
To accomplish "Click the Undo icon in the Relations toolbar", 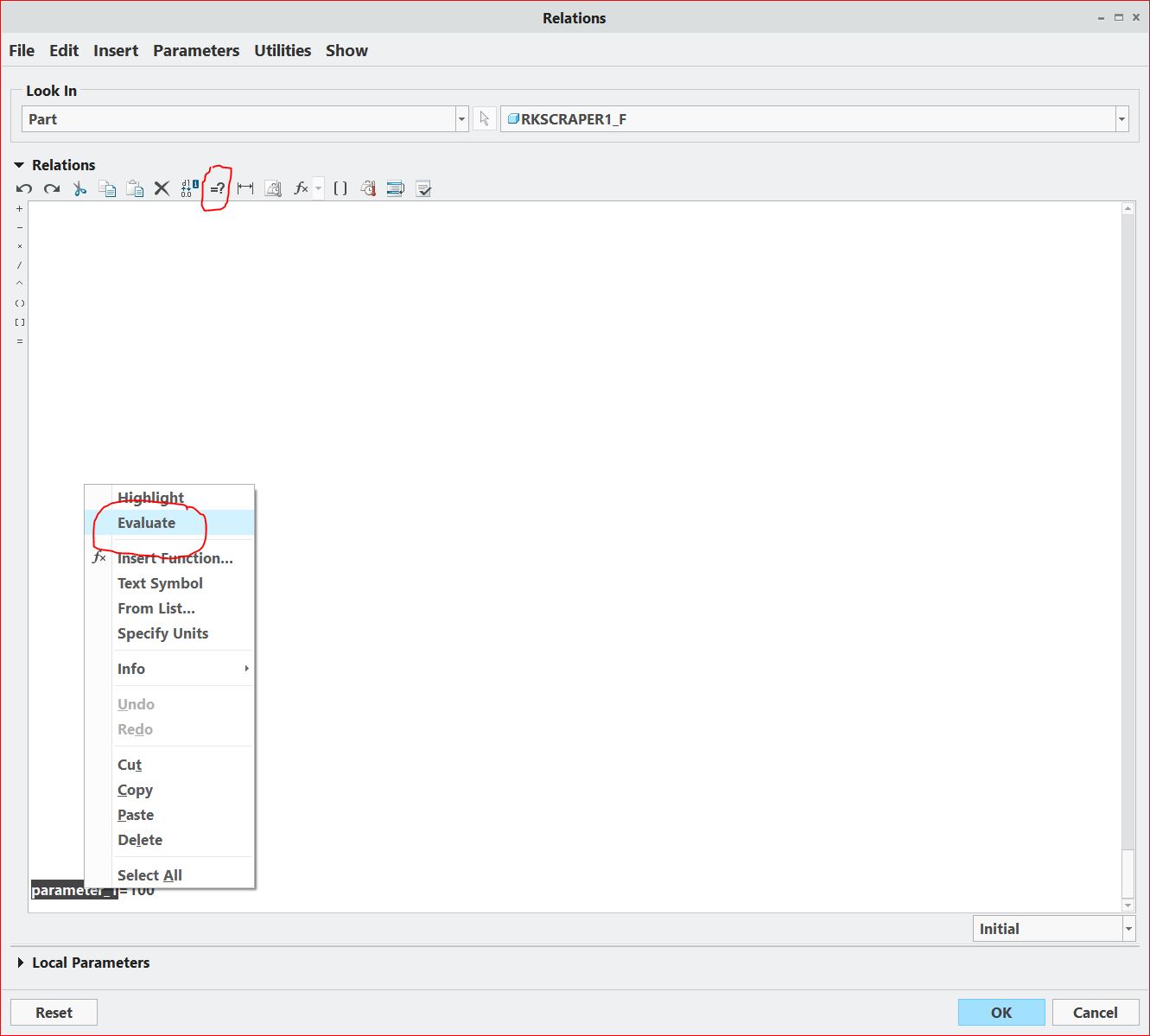I will click(24, 188).
